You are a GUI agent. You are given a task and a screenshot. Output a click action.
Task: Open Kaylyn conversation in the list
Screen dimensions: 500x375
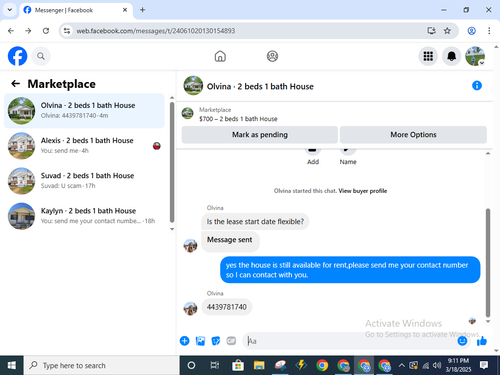pos(84,216)
